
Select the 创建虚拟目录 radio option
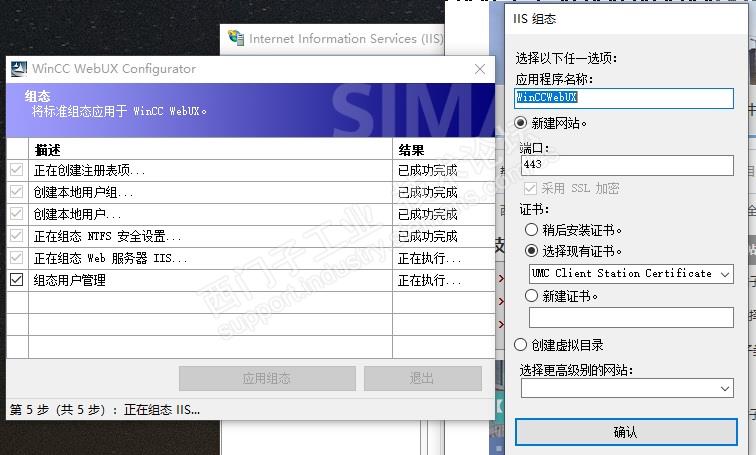tap(520, 345)
